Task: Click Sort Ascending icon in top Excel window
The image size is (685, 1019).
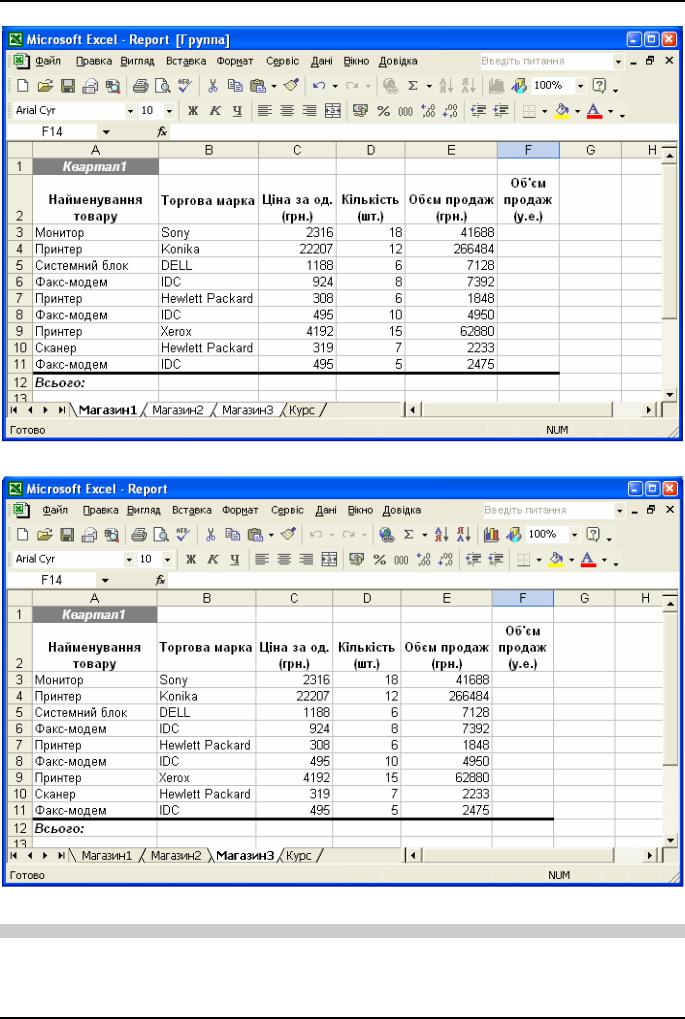Action: [446, 86]
